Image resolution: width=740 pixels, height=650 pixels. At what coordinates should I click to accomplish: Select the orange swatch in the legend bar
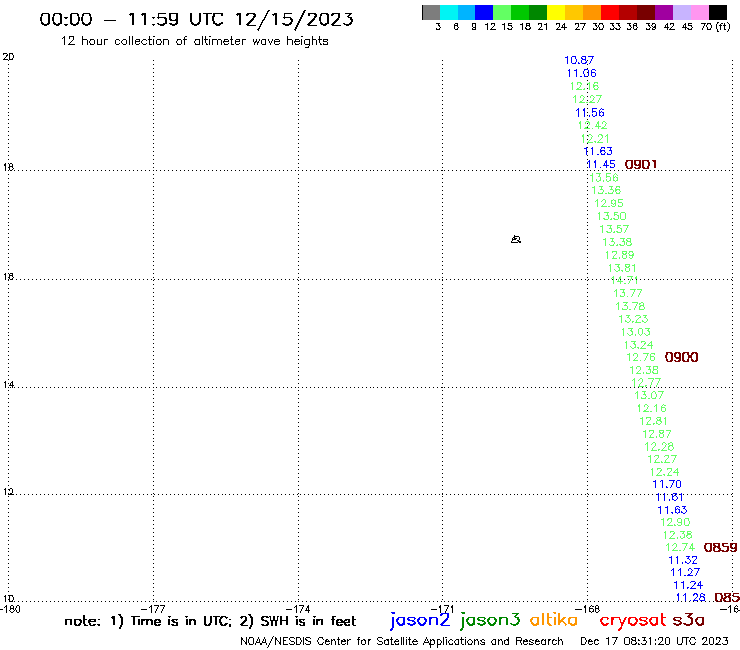[x=591, y=12]
